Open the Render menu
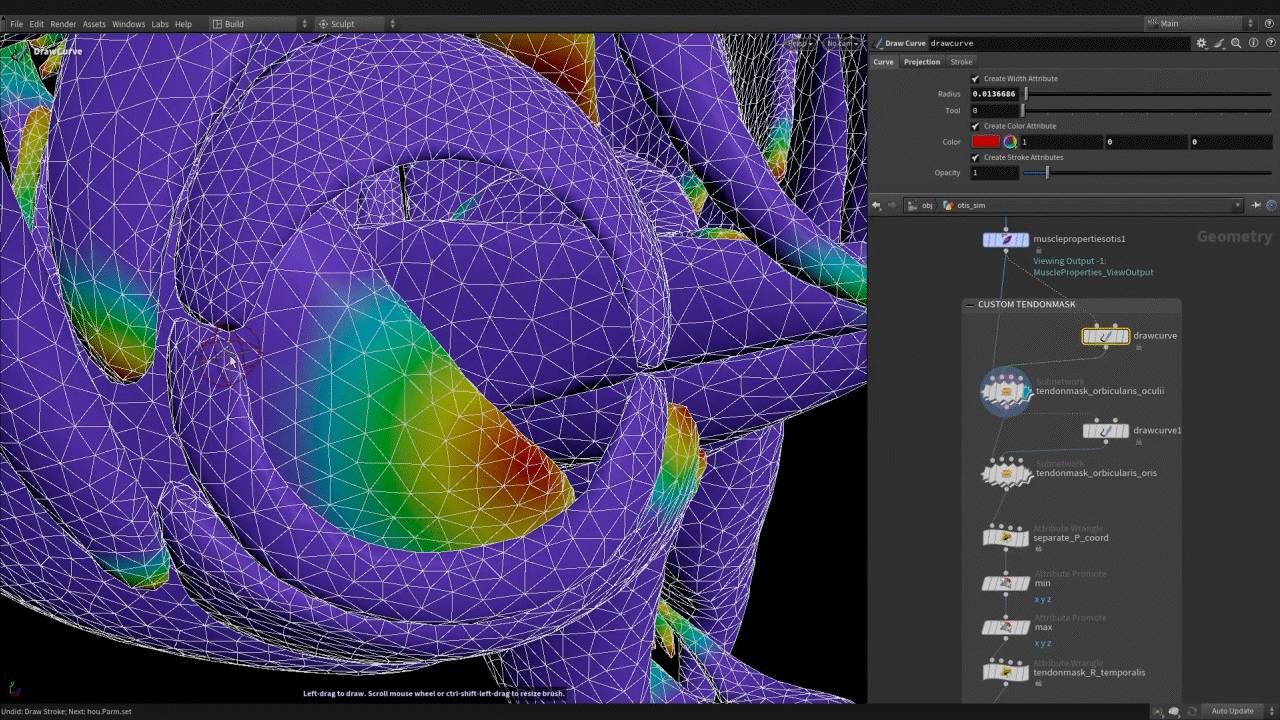The height and width of the screenshot is (720, 1280). (x=63, y=24)
